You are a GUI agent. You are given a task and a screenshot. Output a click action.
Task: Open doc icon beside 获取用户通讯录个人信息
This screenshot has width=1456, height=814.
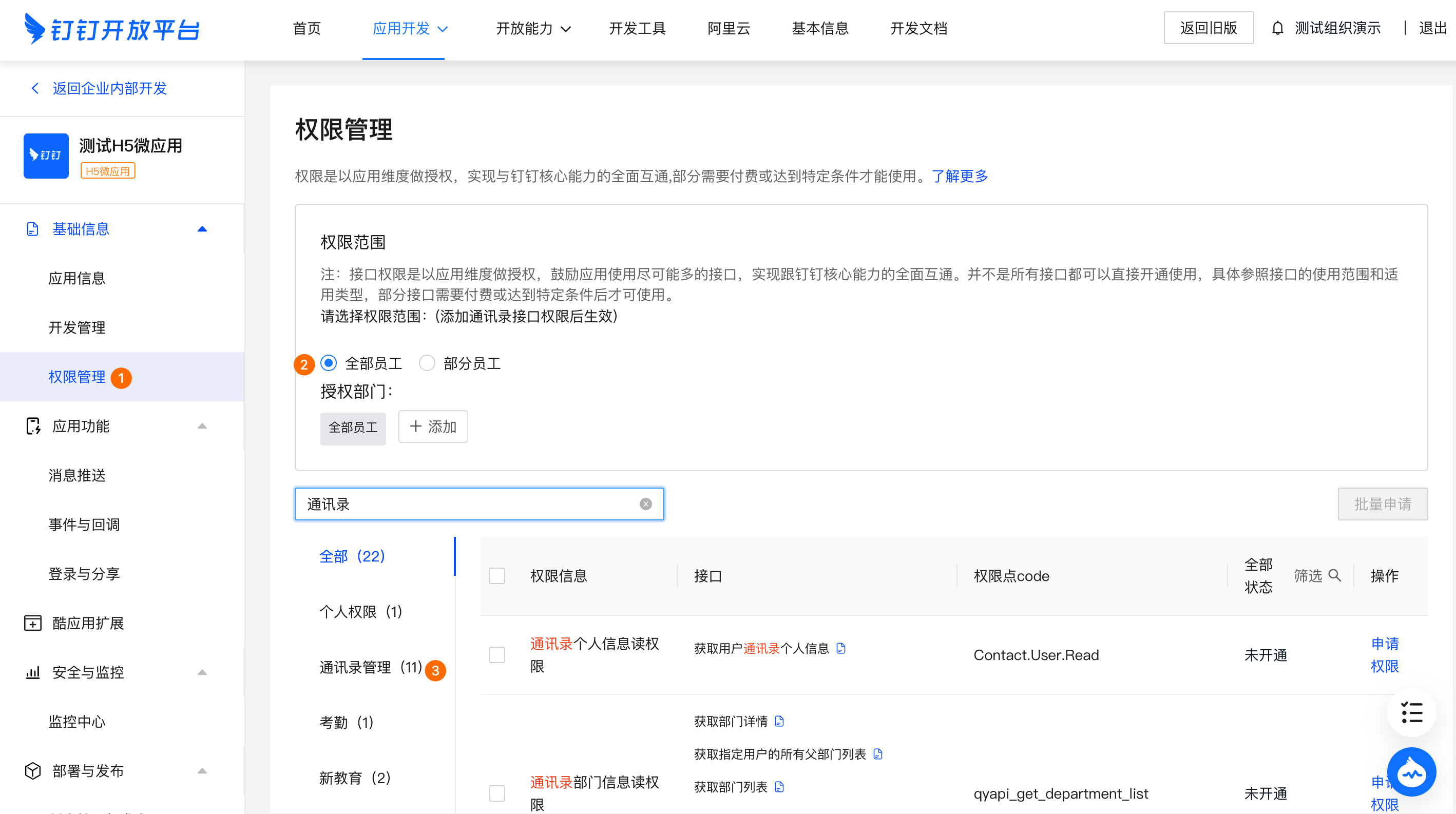click(841, 649)
